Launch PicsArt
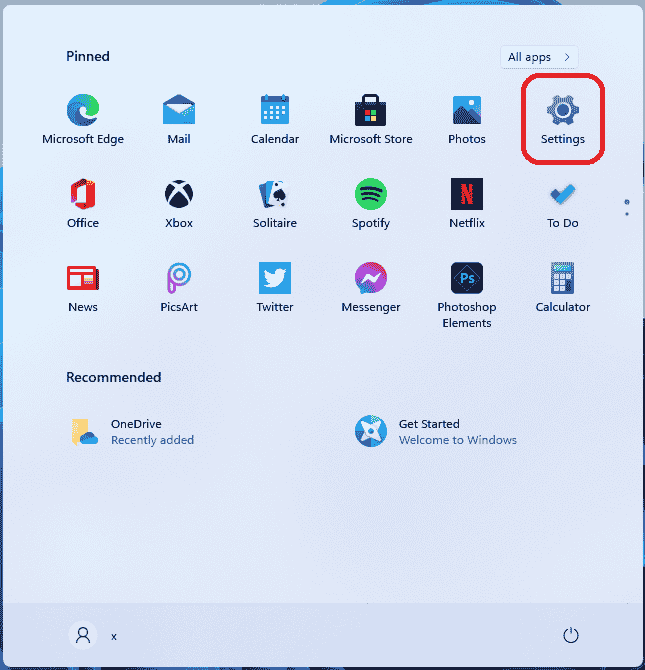Image resolution: width=645 pixels, height=670 pixels. point(179,288)
